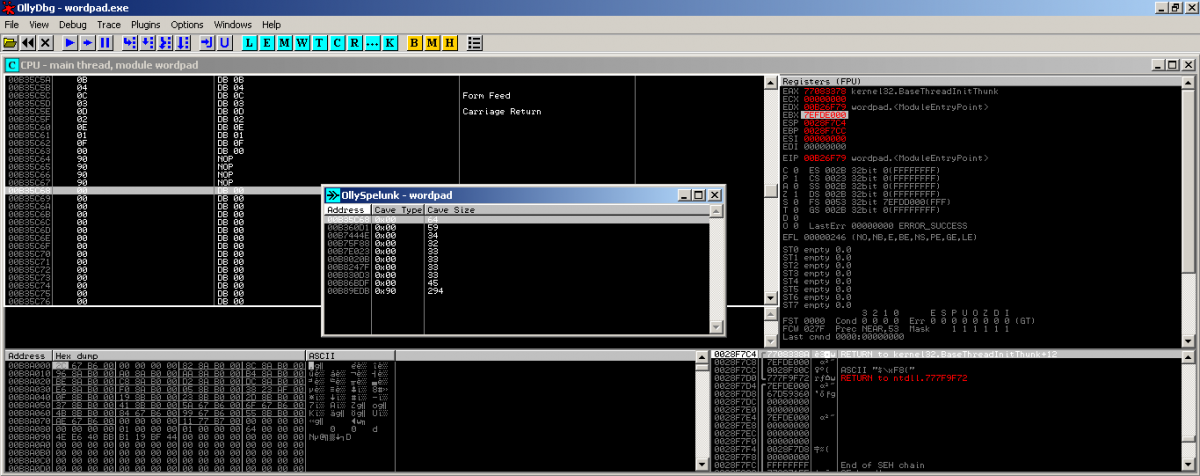Click the Address header in dump pane
The image size is (1200, 476).
pyautogui.click(x=28, y=355)
